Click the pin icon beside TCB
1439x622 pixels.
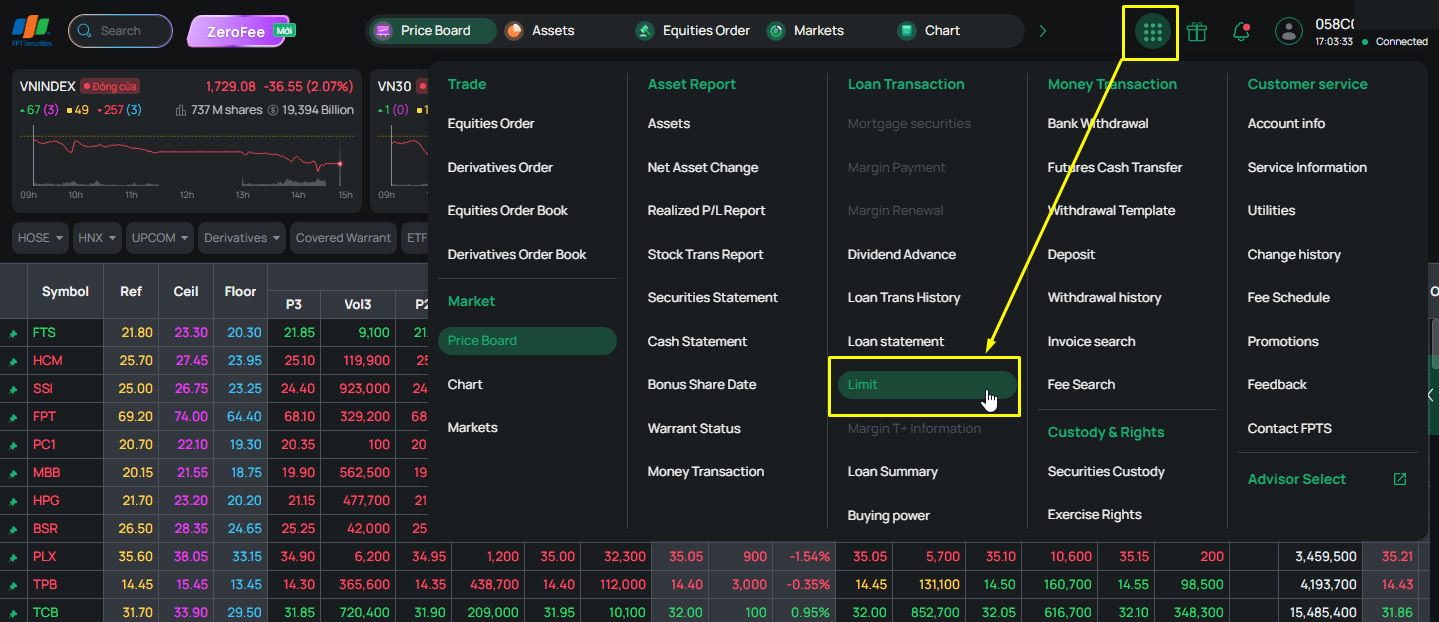click(x=14, y=613)
